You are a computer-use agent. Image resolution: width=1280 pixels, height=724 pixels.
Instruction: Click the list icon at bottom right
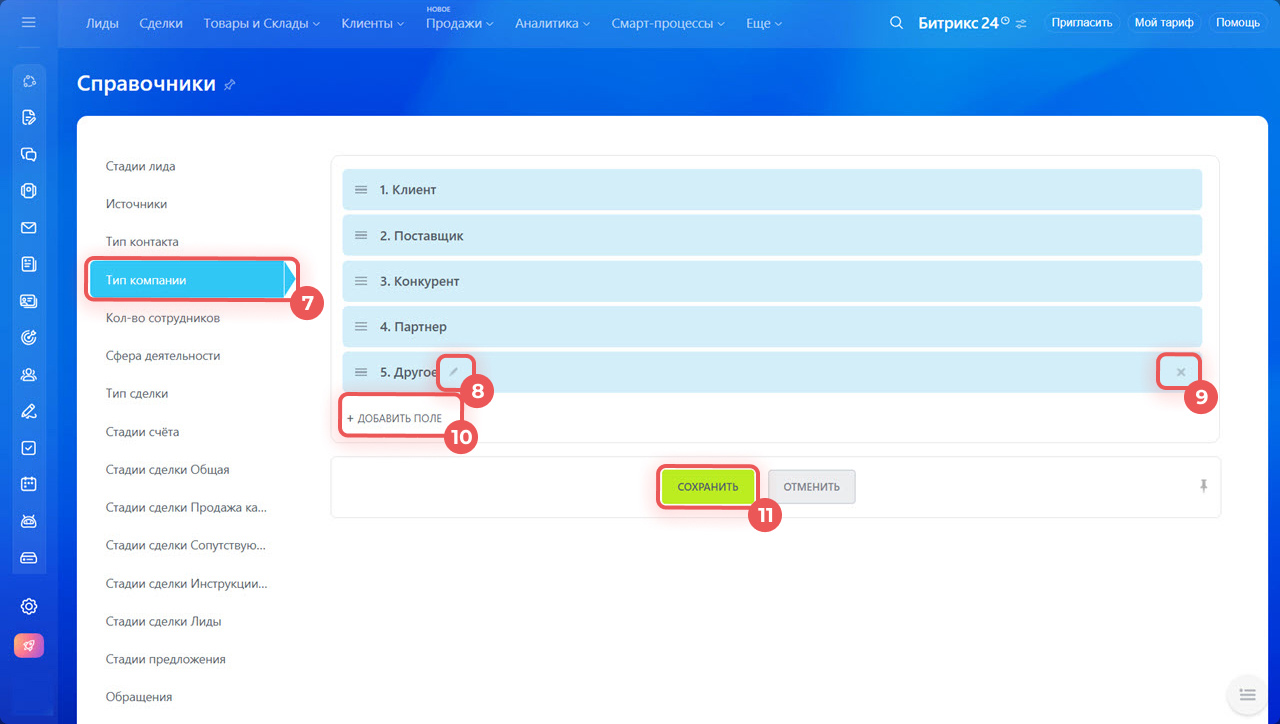click(x=1246, y=694)
